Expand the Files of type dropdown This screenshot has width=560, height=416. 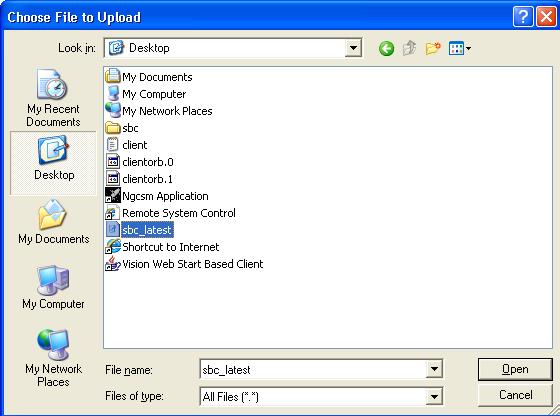tap(434, 396)
